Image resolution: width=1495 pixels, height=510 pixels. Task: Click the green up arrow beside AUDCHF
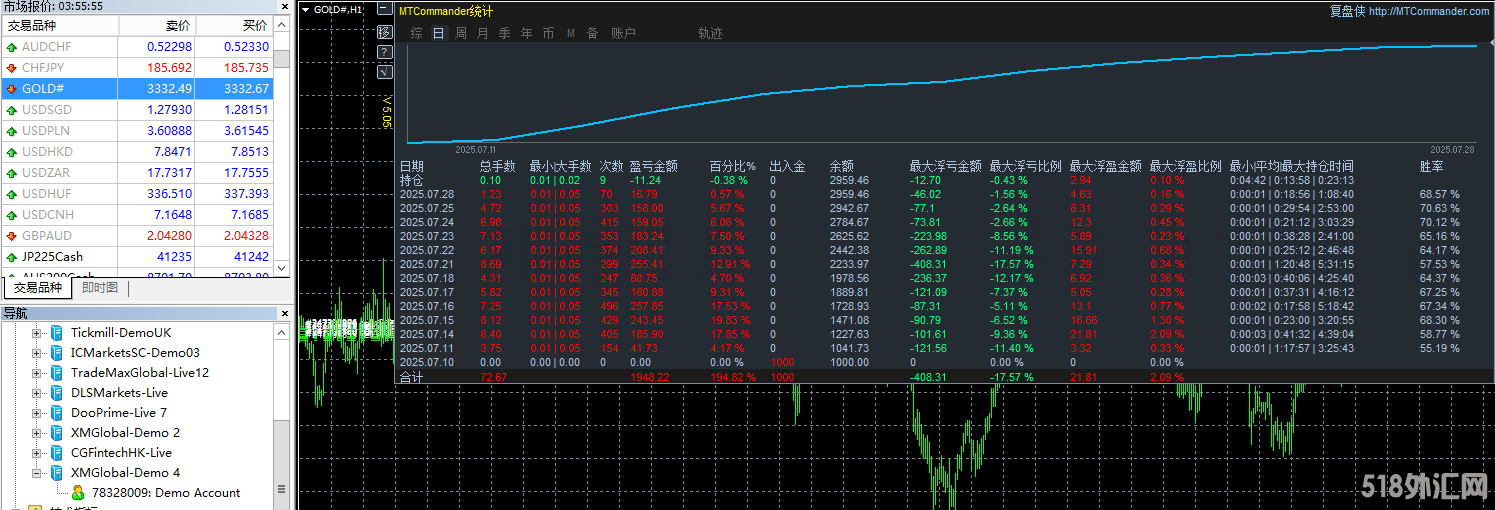(x=12, y=47)
